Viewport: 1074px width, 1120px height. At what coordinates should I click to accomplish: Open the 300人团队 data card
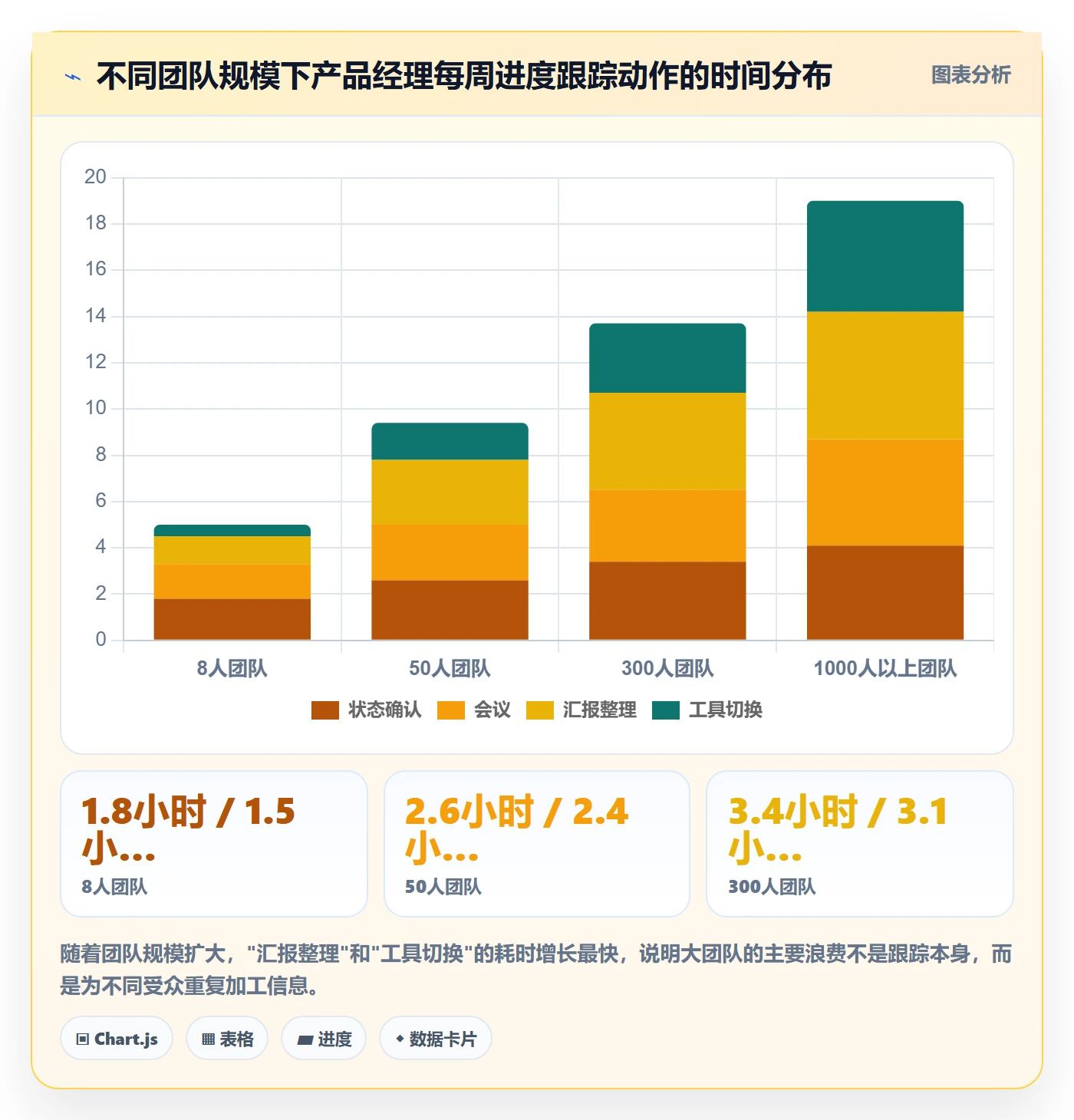coord(860,844)
